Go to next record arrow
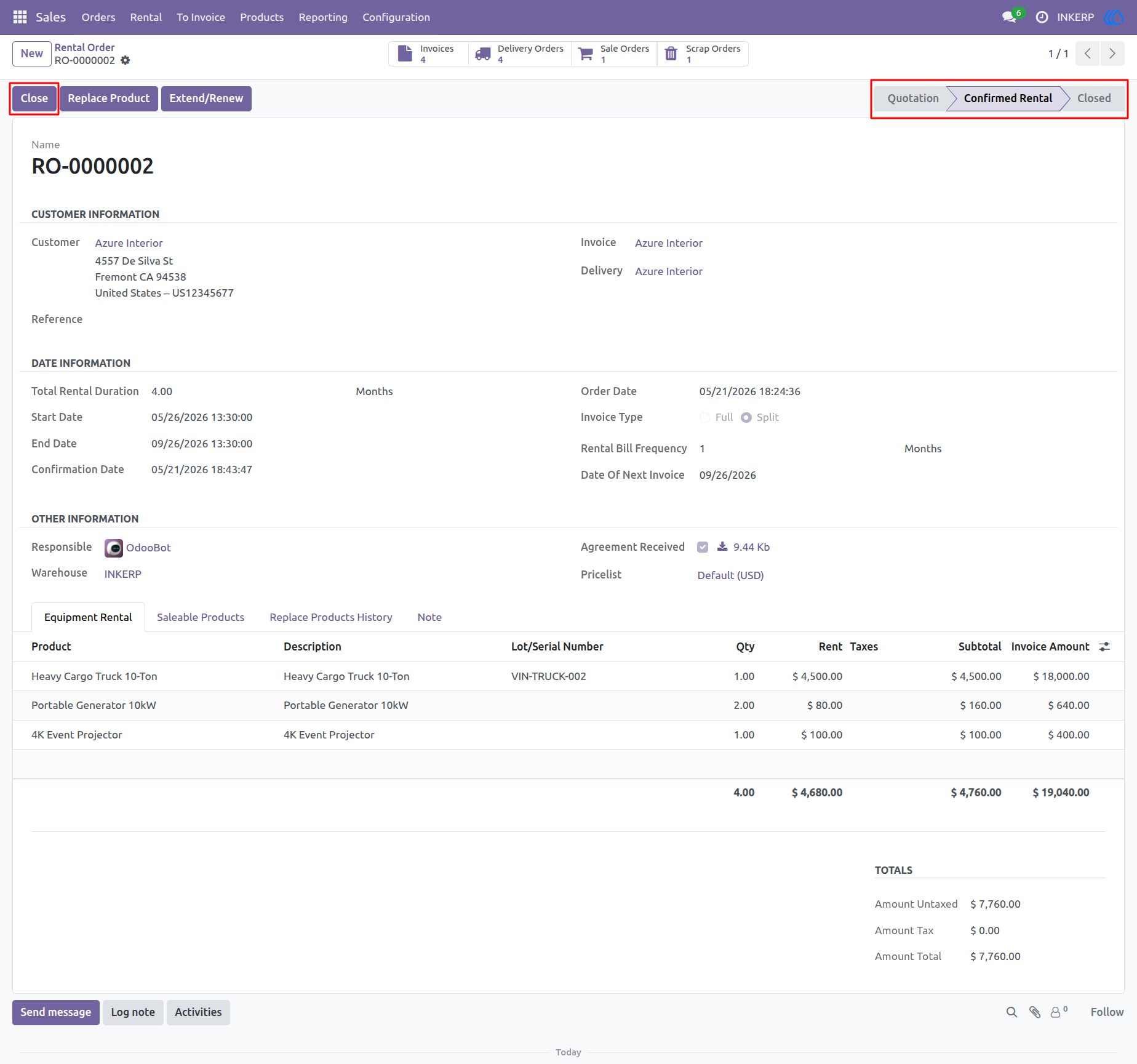 point(1112,54)
